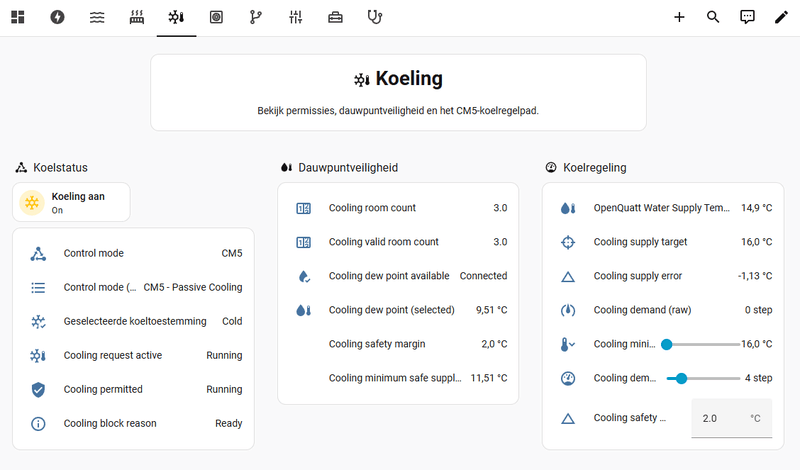Open the CM5 - Passive Cooling value
This screenshot has width=800, height=470.
pyautogui.click(x=193, y=287)
